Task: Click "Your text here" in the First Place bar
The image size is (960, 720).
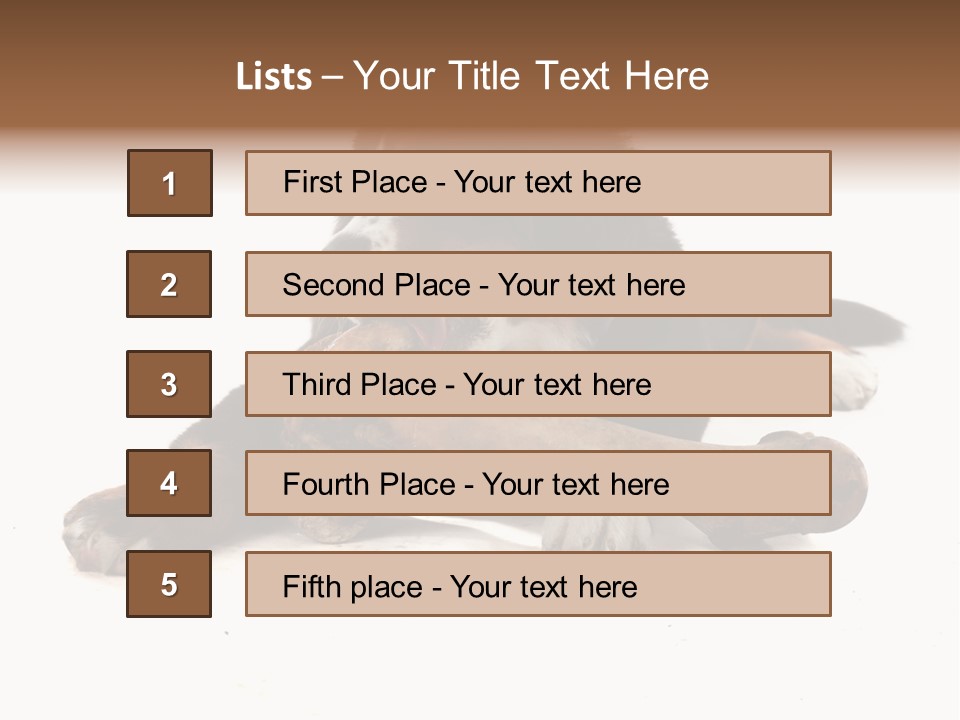Action: (x=547, y=182)
